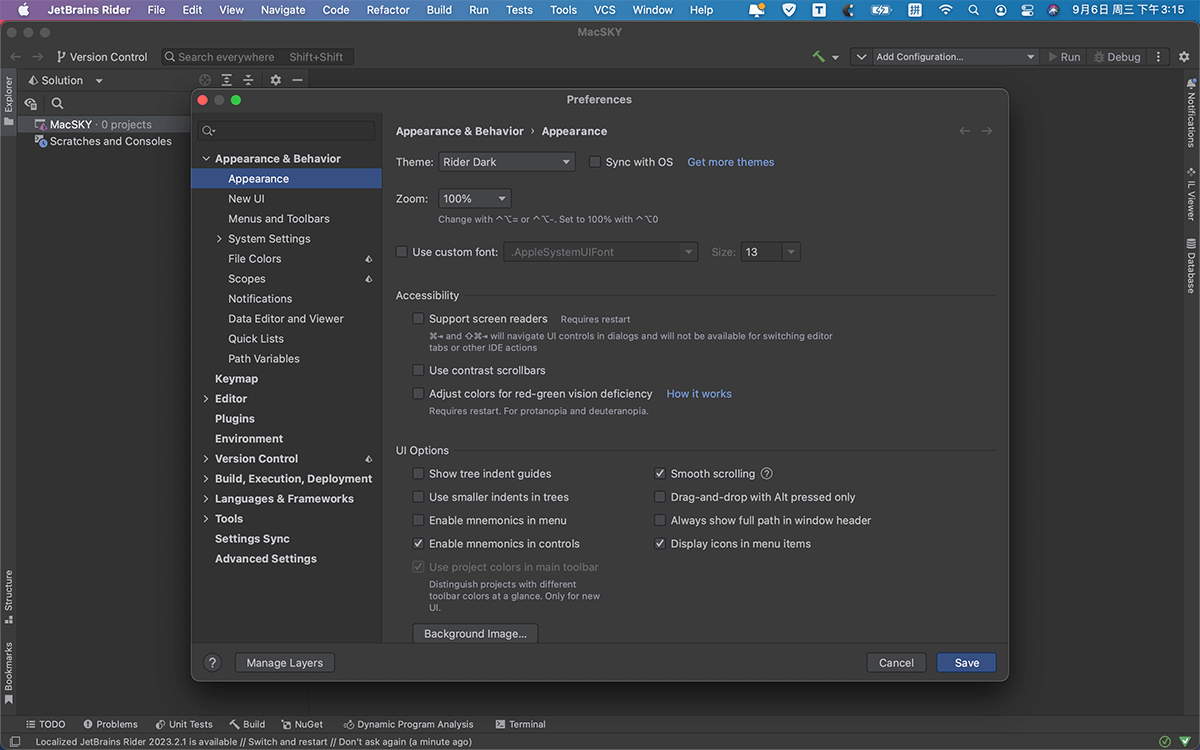
Task: Click the Background Image... button
Action: point(475,634)
